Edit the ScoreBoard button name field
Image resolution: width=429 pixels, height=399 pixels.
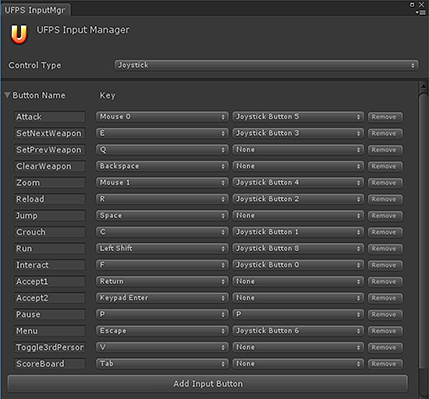(x=50, y=364)
